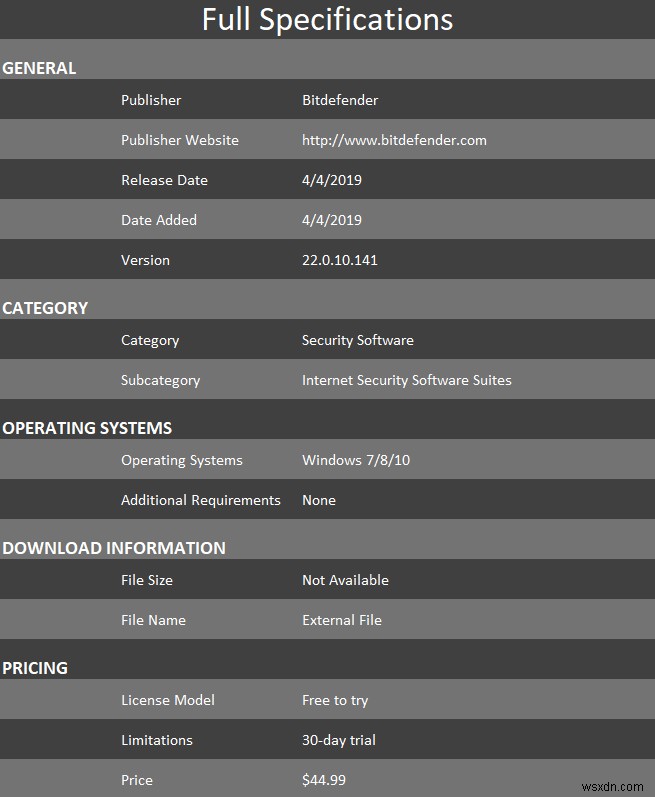
Task: Click the 'Publisher Website' label
Action: coord(180,140)
